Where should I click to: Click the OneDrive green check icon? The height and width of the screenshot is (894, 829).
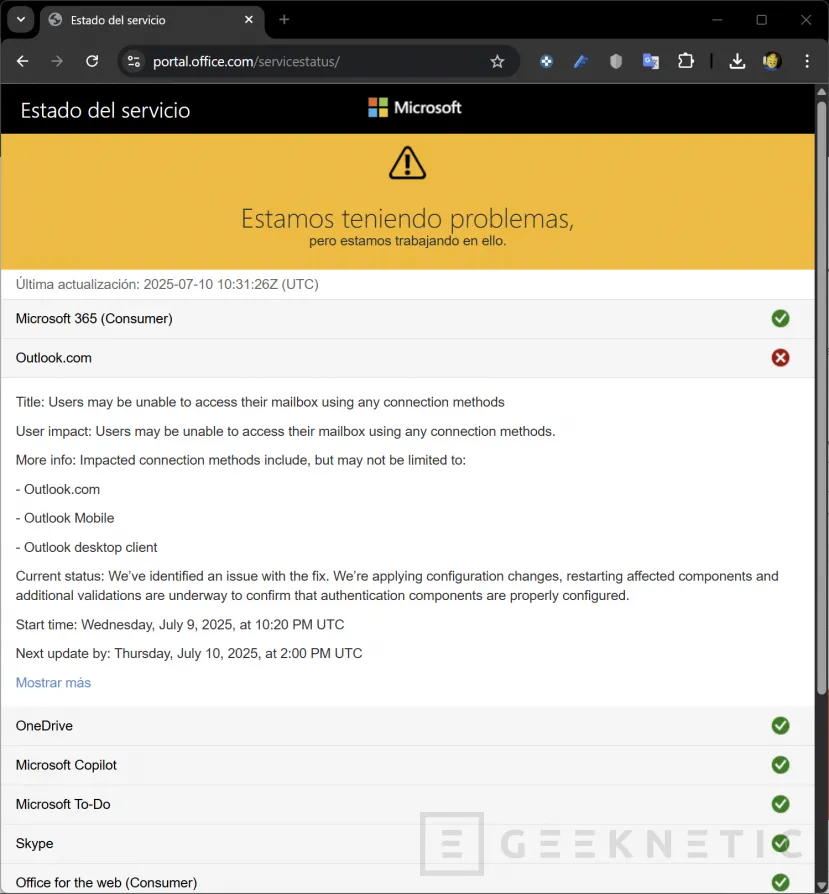780,726
